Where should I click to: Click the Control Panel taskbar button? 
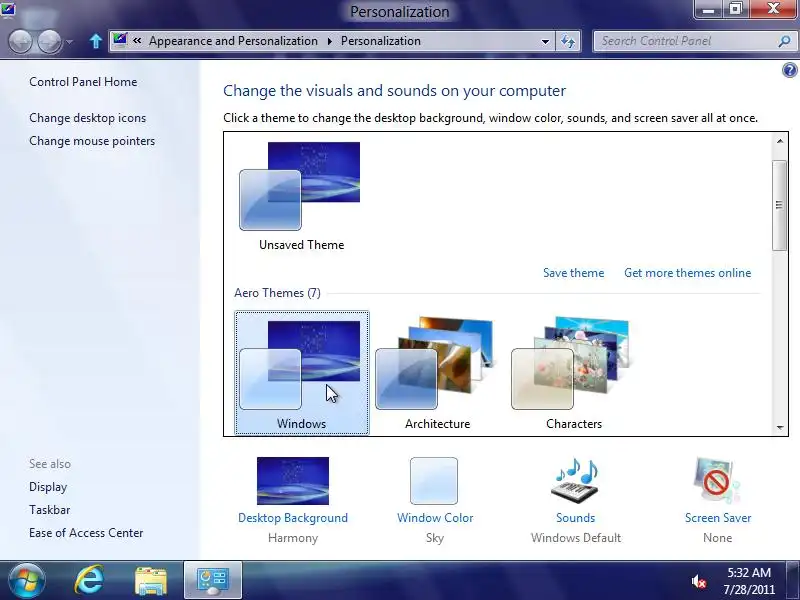coord(213,581)
